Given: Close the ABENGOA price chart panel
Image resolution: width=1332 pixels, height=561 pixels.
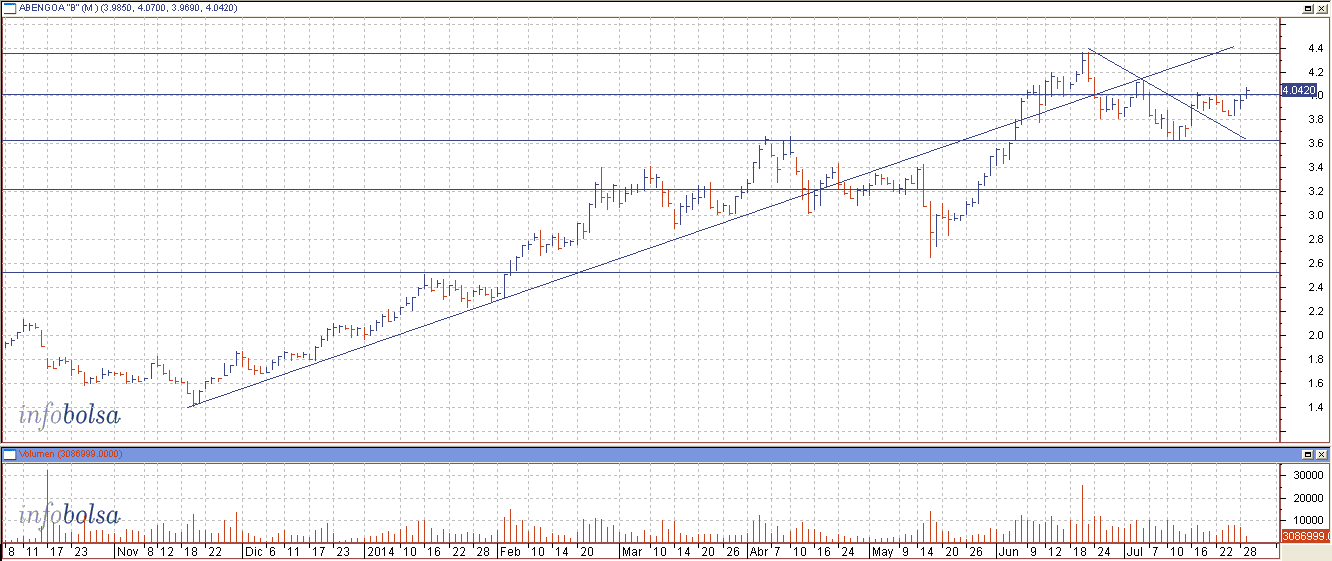Looking at the screenshot, I should (1321, 8).
